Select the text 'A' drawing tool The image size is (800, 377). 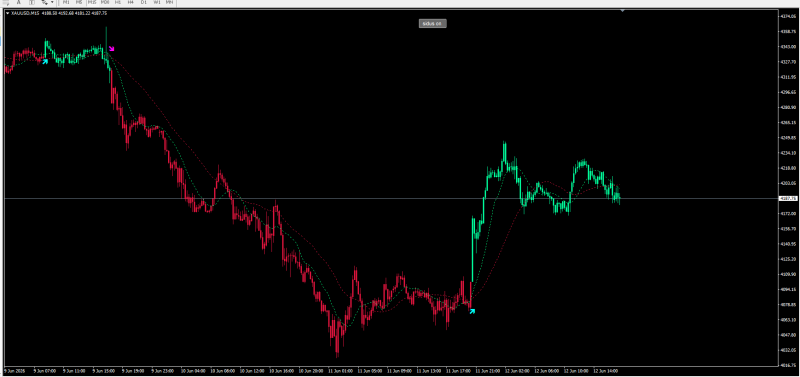[x=19, y=2]
